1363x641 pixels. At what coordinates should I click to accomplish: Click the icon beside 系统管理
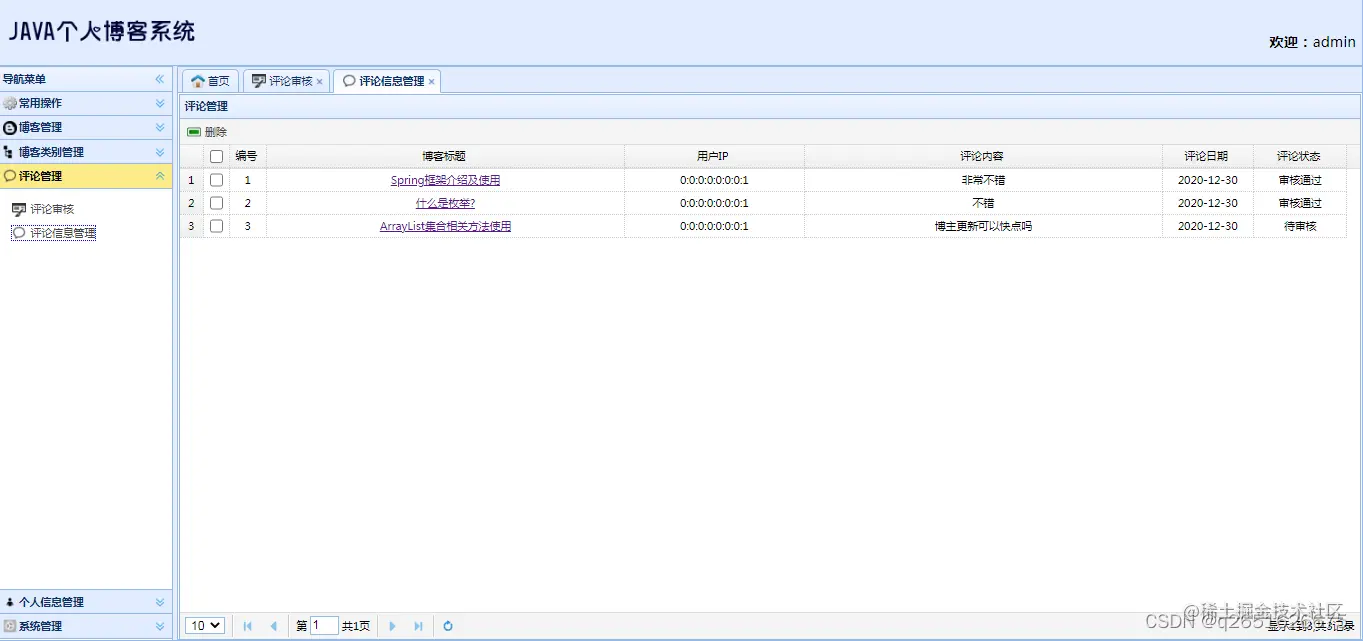pos(10,626)
